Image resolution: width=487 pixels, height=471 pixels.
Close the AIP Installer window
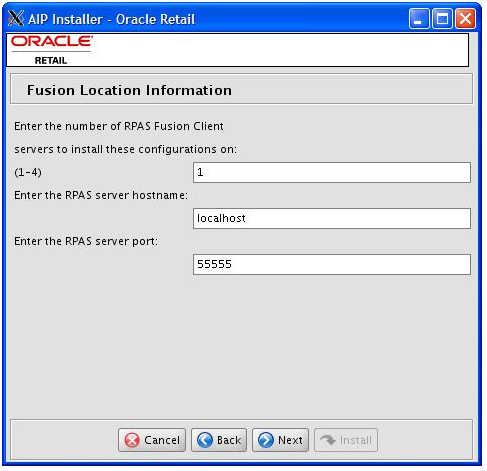pyautogui.click(x=465, y=19)
